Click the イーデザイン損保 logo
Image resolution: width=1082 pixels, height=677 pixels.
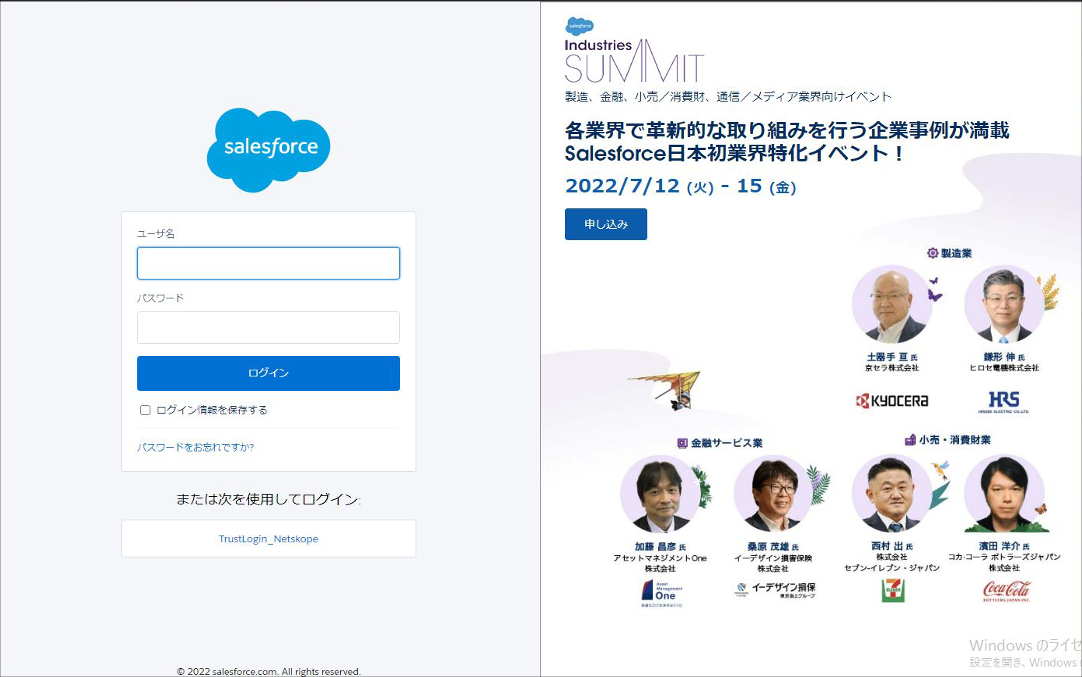point(776,590)
